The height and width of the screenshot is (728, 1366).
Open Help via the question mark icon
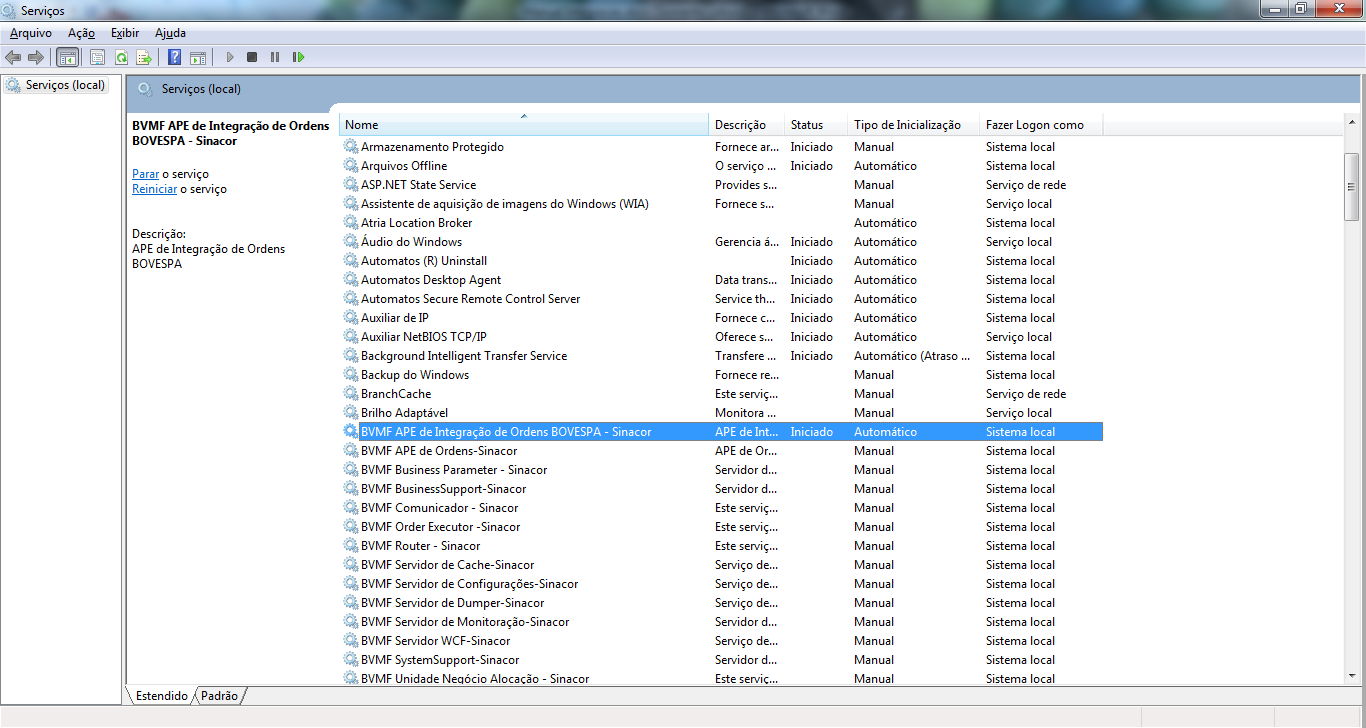pos(175,57)
